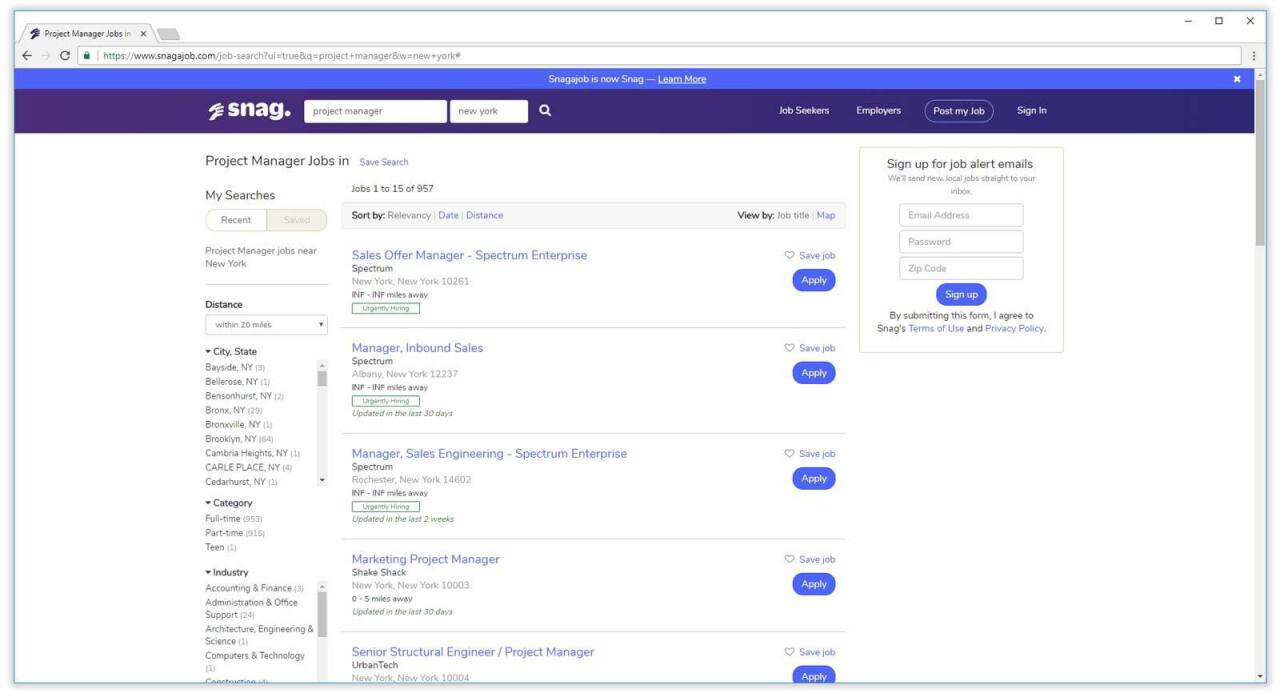
Task: Click the Email Address field
Action: pos(961,215)
